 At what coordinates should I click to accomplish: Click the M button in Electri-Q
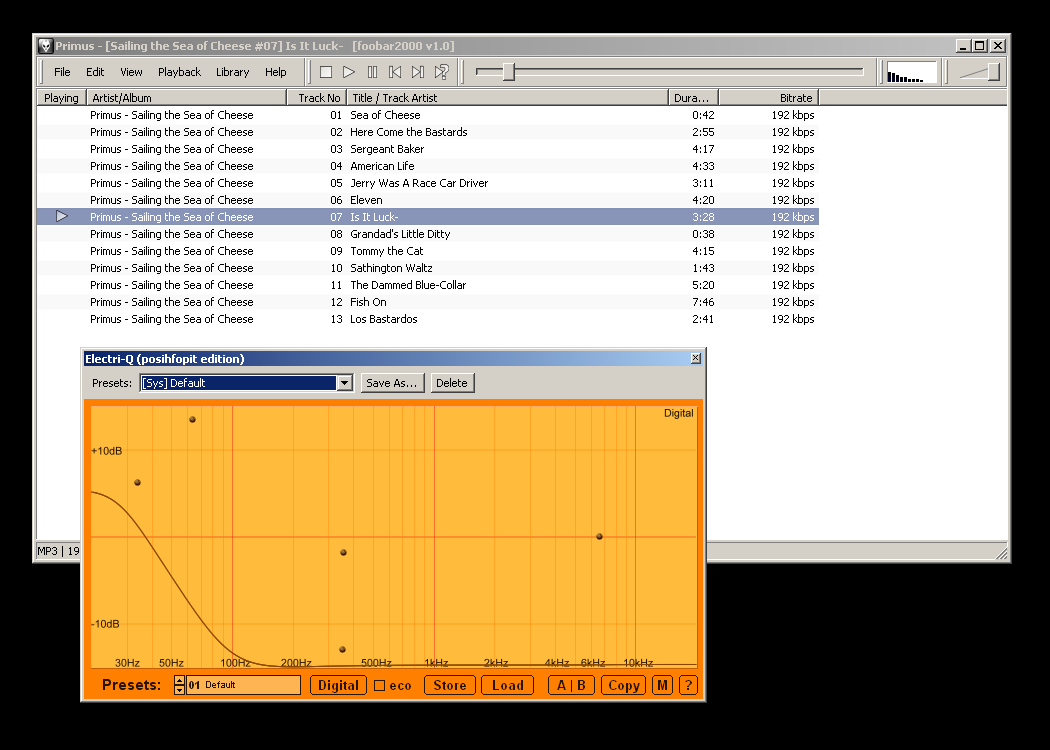click(662, 685)
